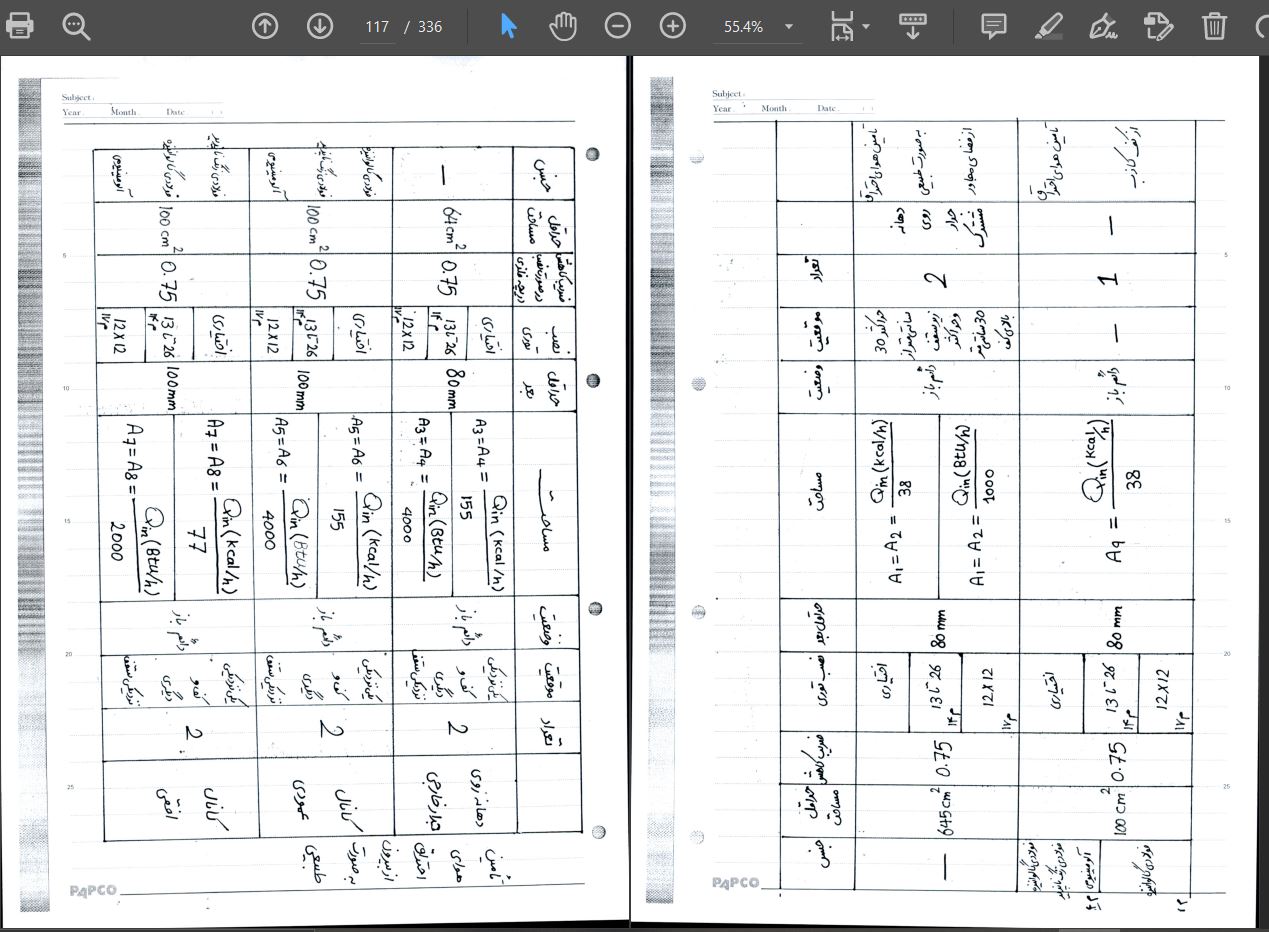Zoom in using the plus button
The image size is (1269, 932).
673,26
